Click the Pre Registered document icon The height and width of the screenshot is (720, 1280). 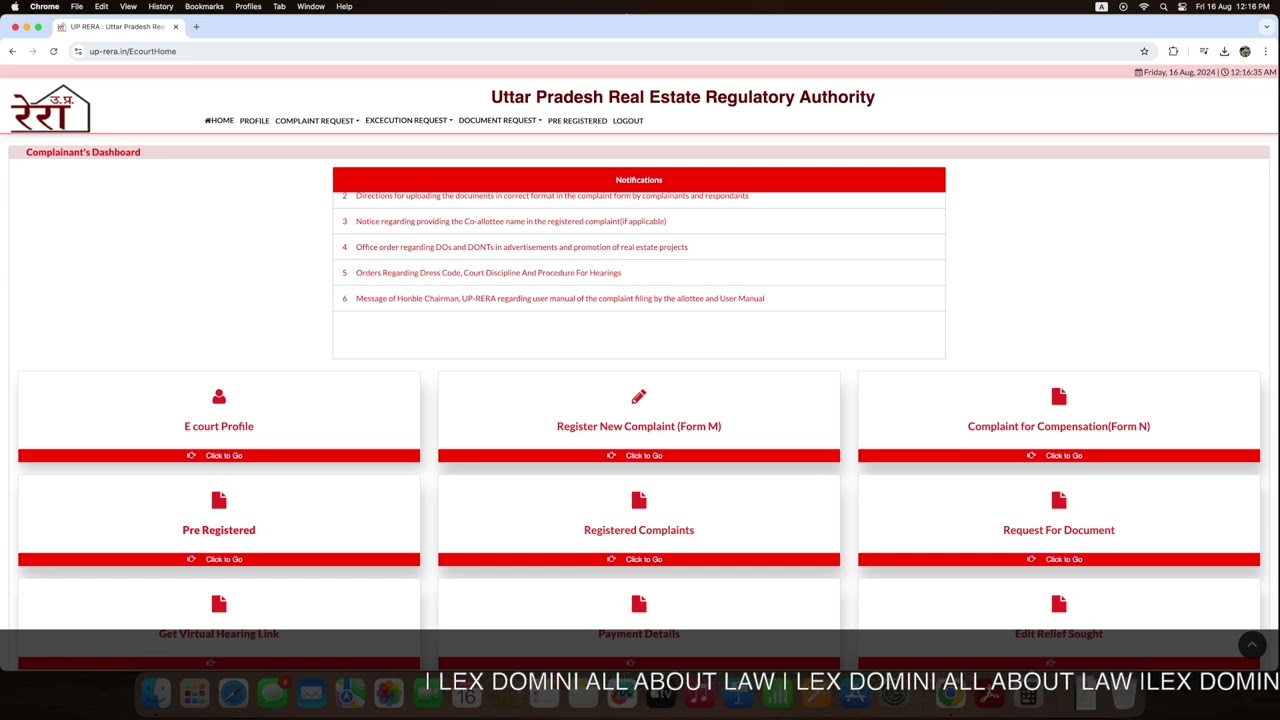coord(219,500)
